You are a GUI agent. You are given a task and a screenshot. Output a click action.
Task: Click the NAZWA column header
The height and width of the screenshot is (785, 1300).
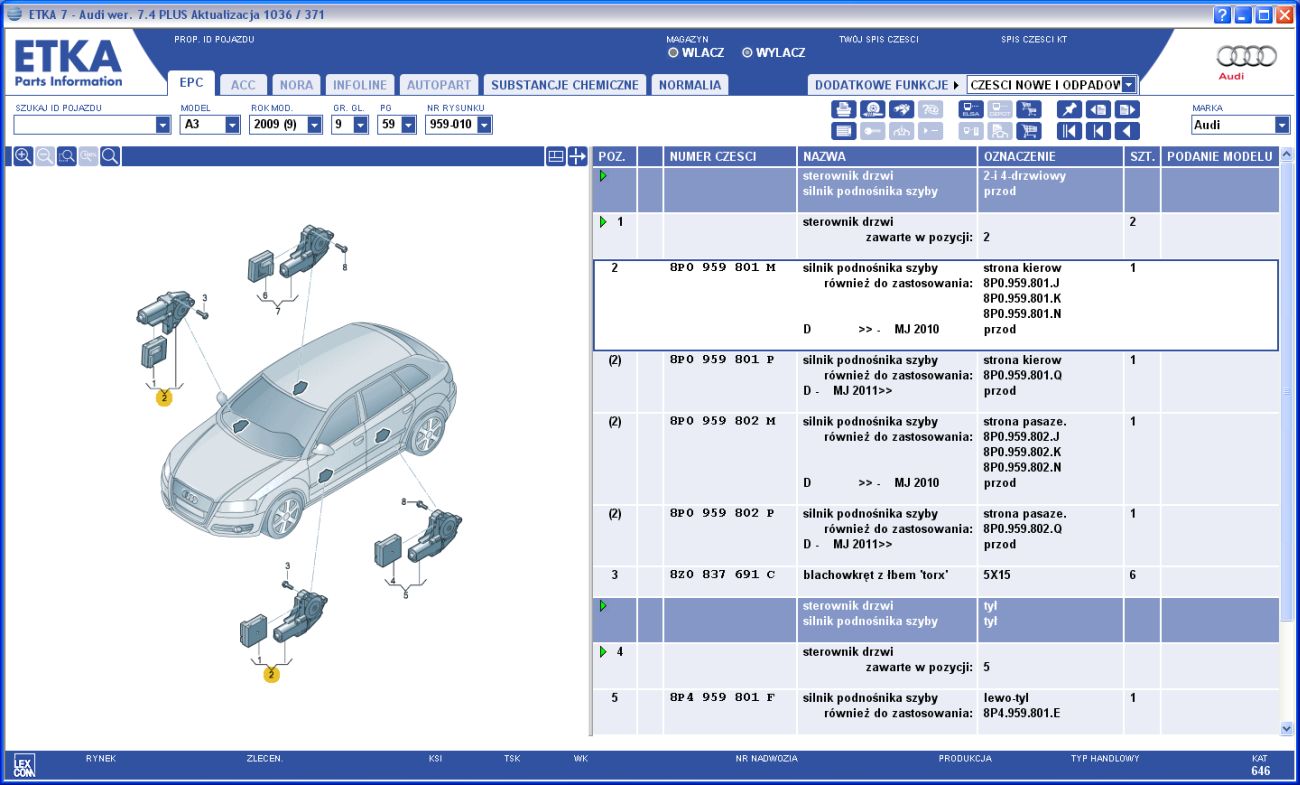[x=887, y=156]
